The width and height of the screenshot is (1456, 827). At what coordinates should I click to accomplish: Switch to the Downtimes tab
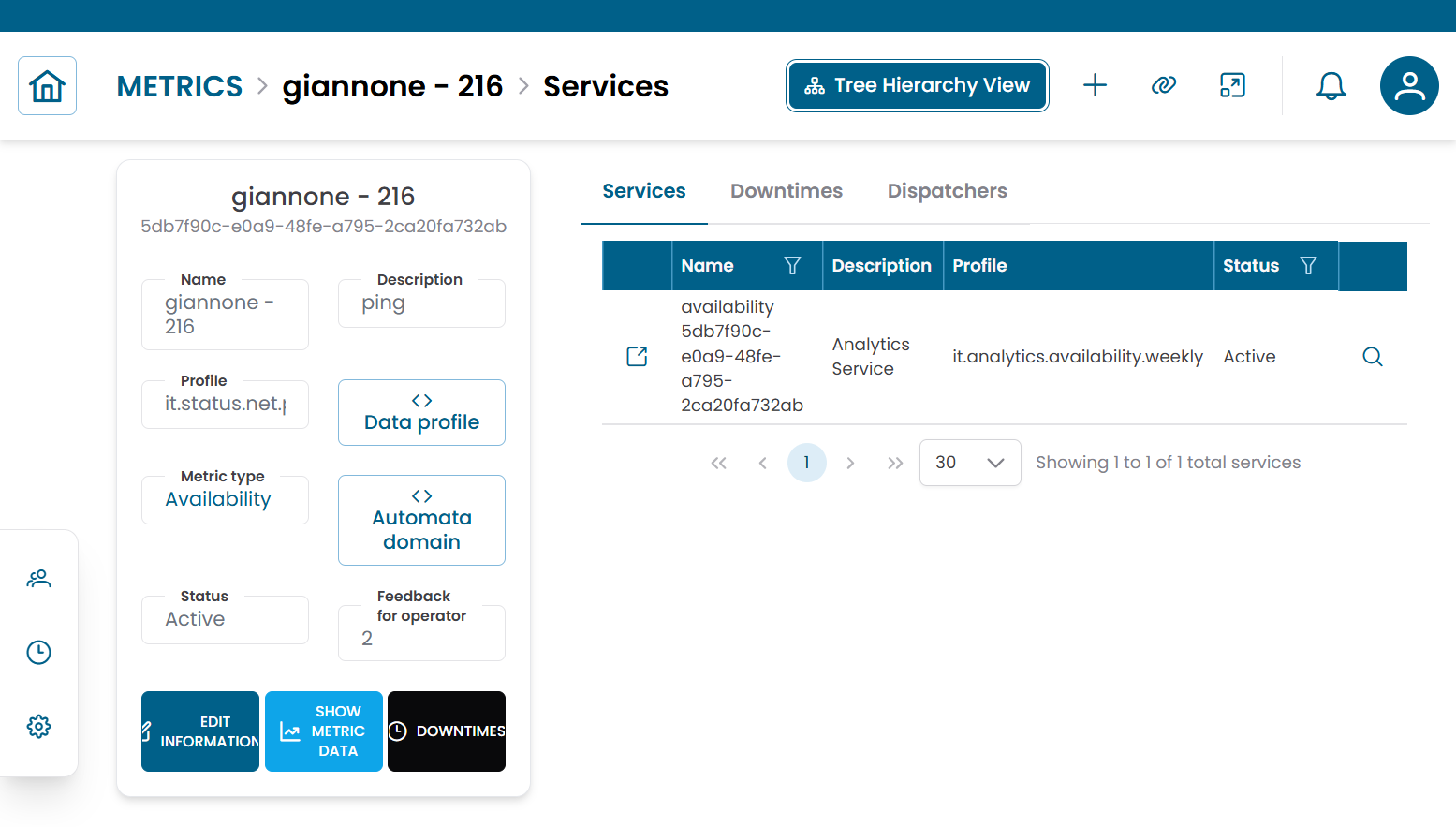coord(786,191)
